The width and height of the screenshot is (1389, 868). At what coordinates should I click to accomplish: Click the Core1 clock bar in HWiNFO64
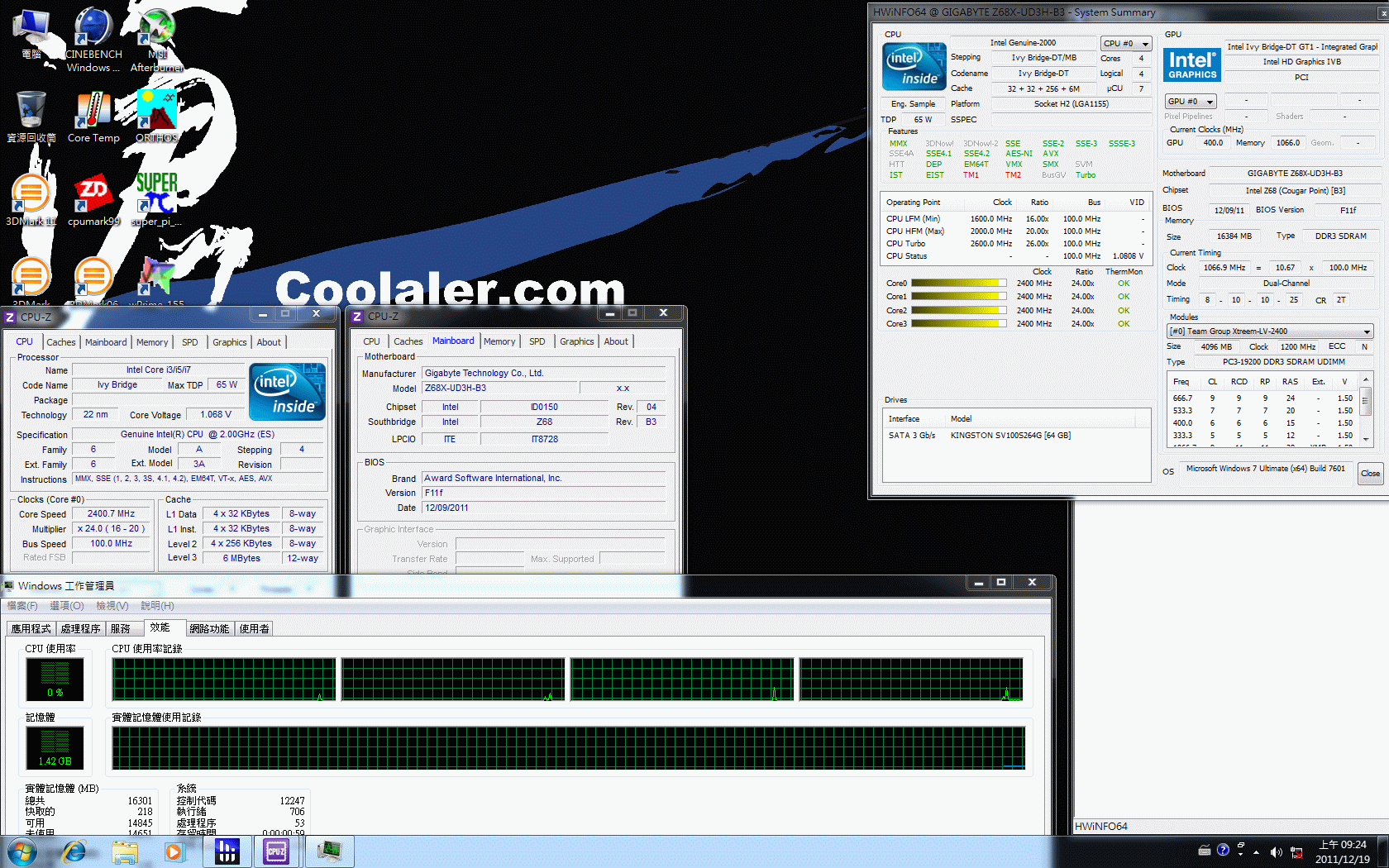(958, 297)
